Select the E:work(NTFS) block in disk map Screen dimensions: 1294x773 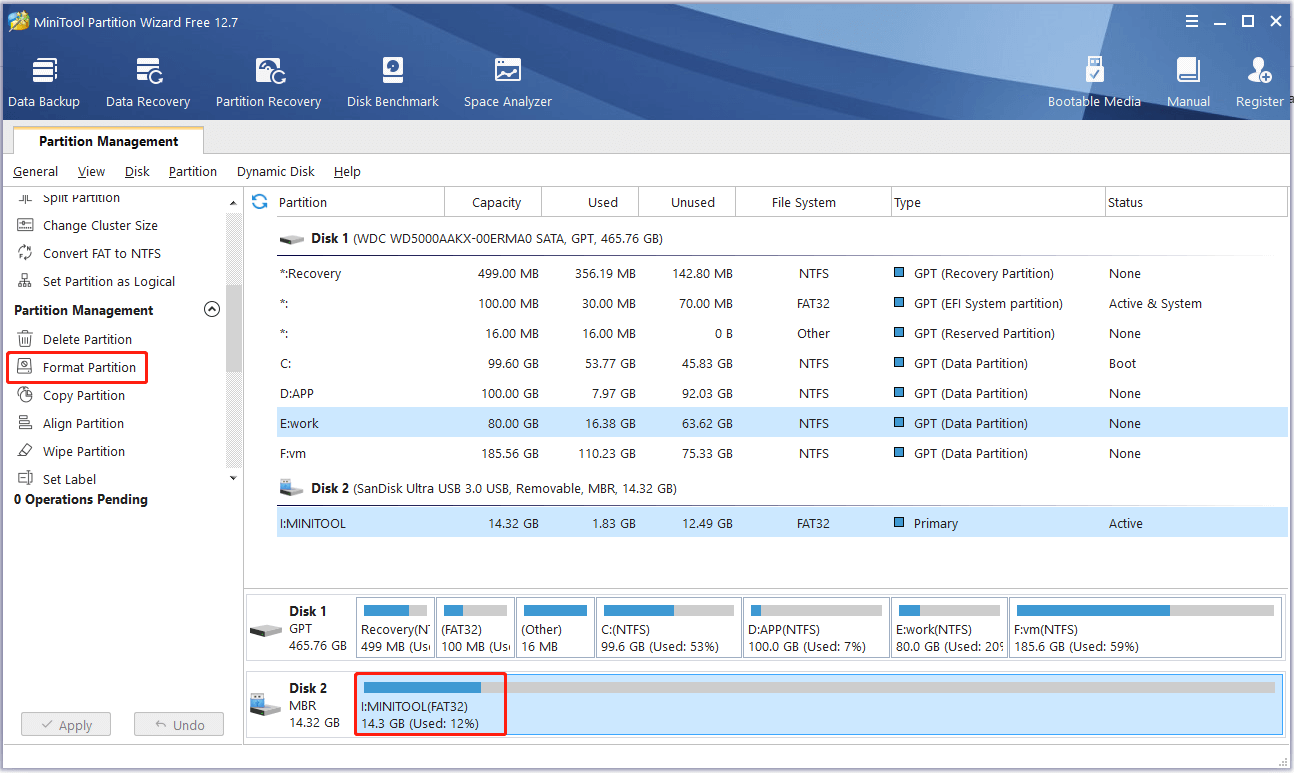(948, 627)
